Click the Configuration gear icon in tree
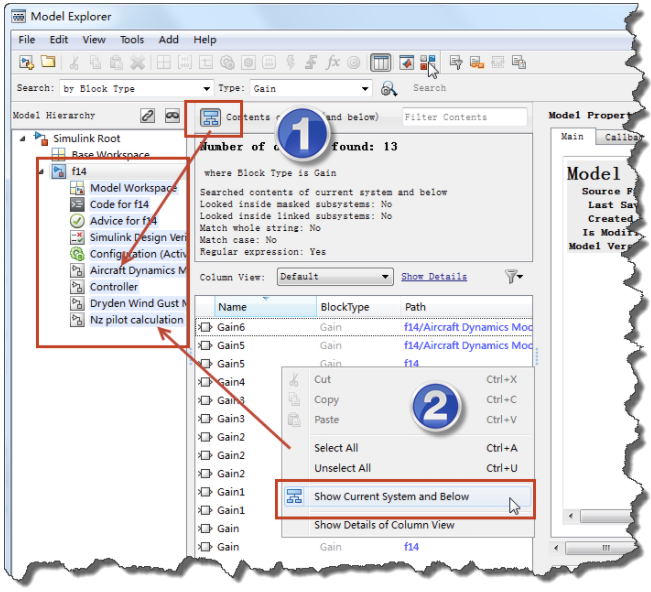 click(x=77, y=254)
